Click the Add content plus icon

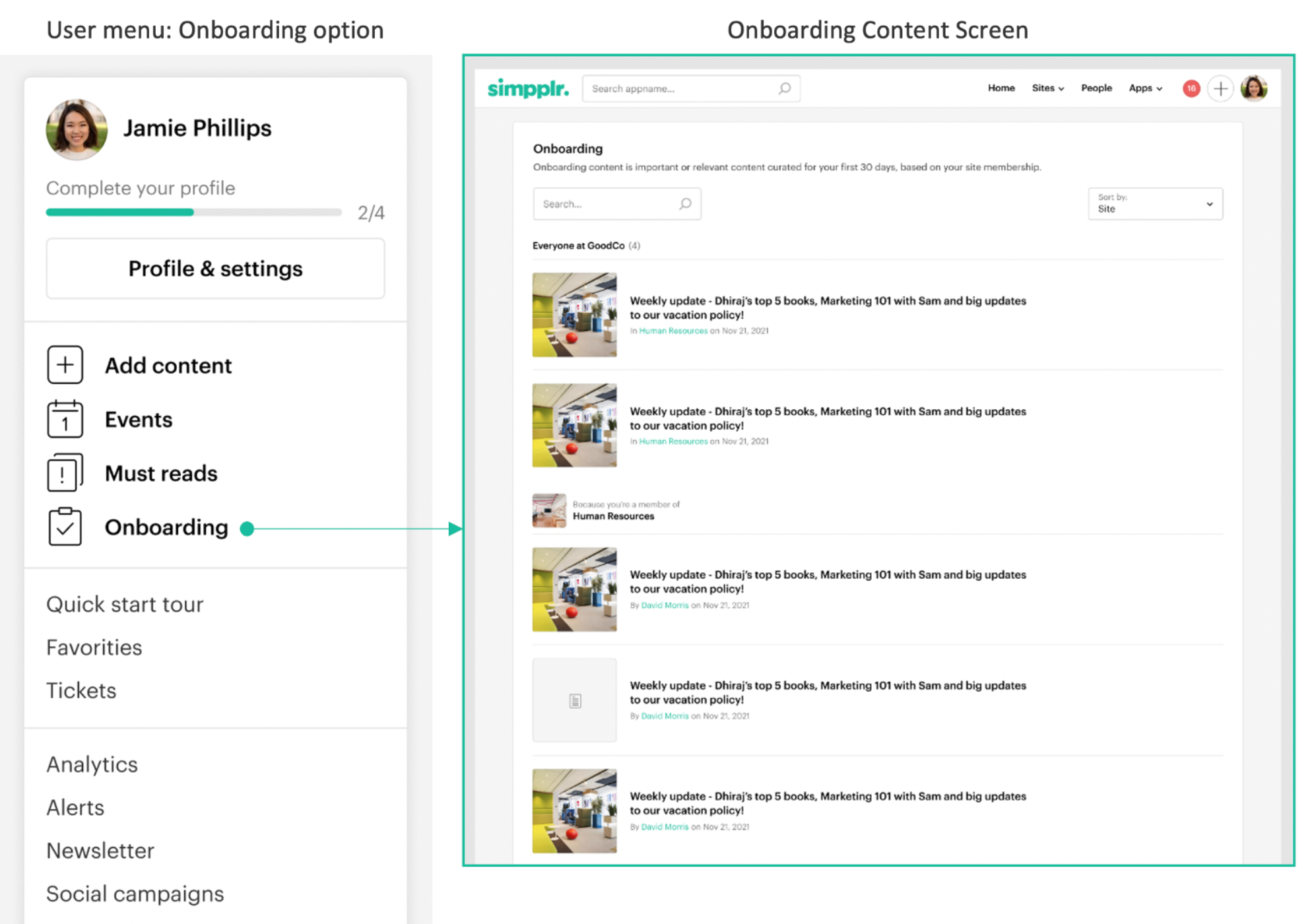coord(65,365)
